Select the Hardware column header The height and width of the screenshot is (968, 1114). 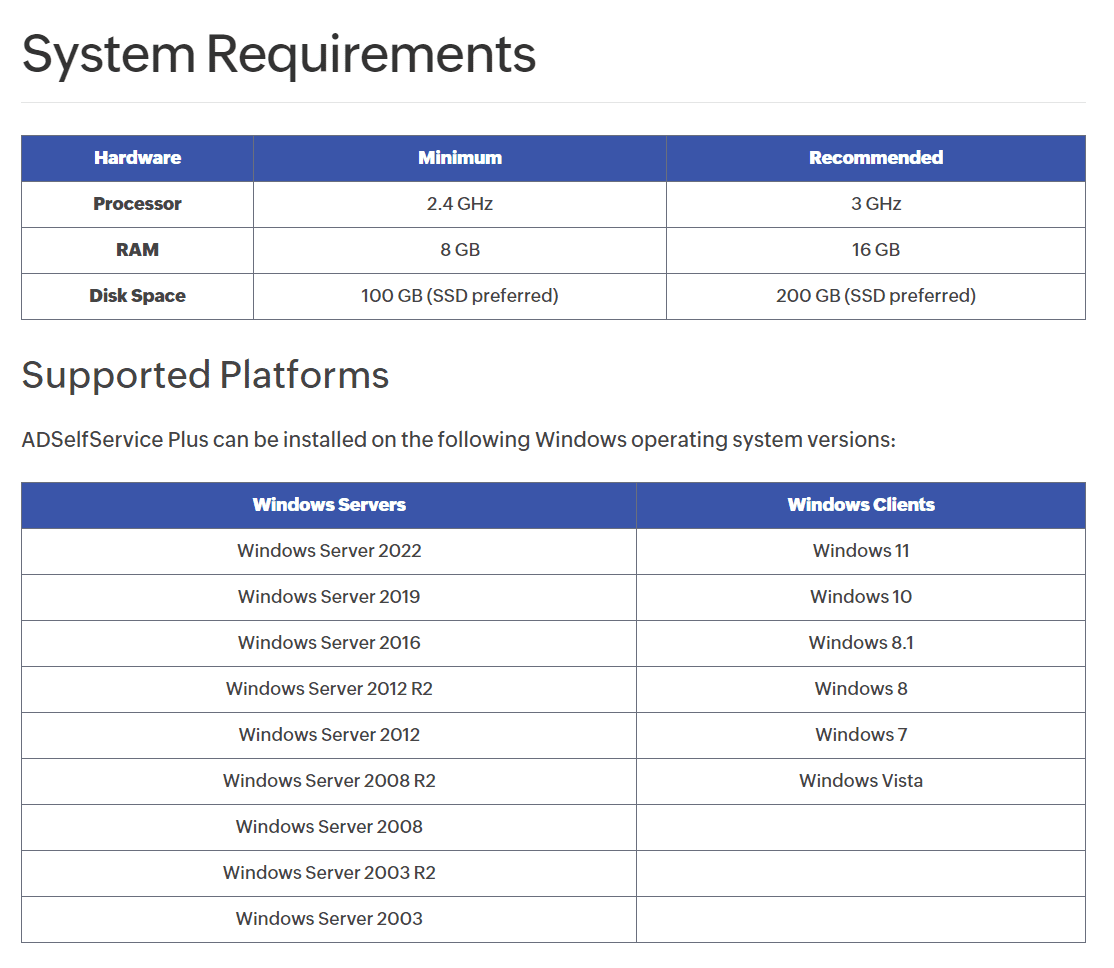137,158
